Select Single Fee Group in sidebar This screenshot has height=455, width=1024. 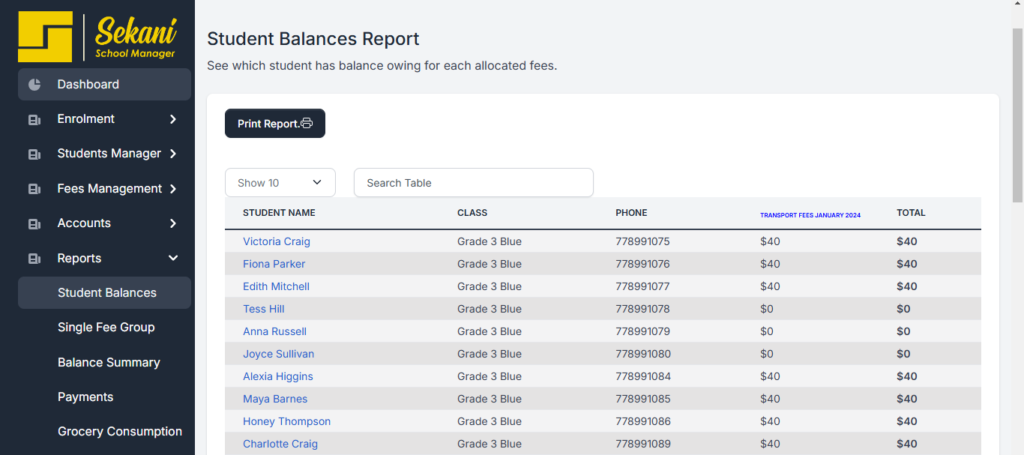point(106,327)
